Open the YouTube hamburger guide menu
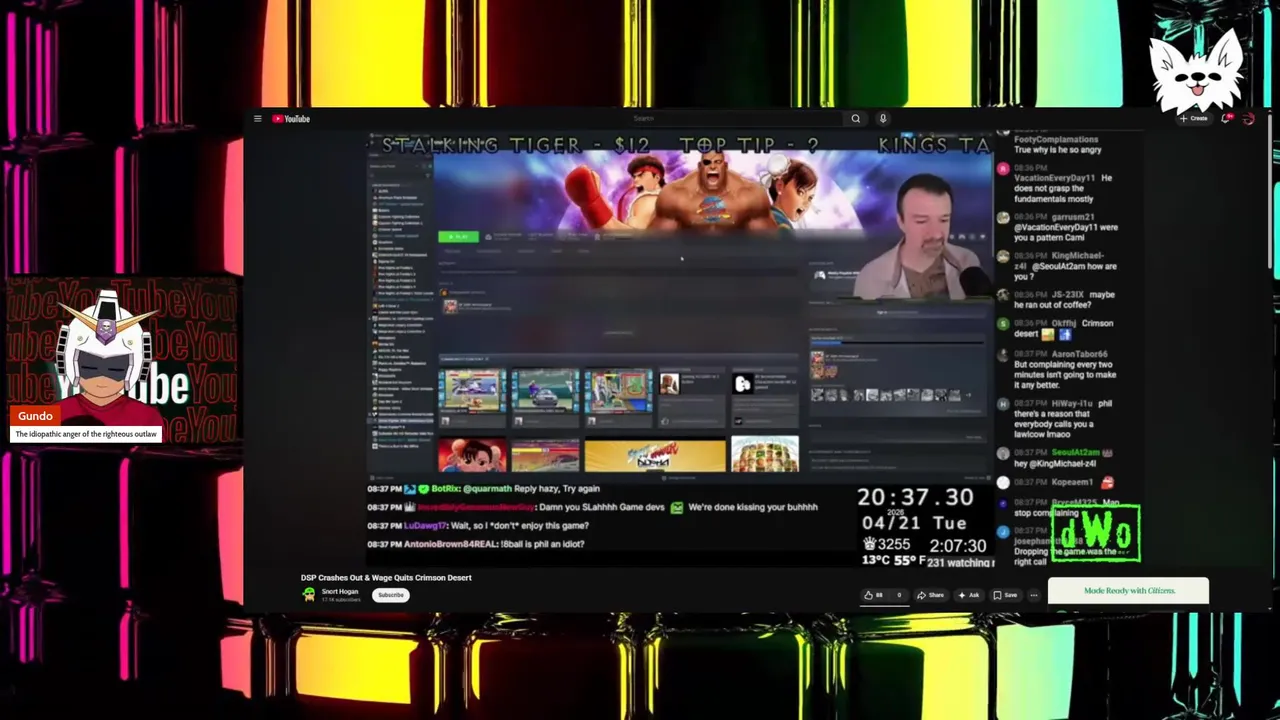Image resolution: width=1280 pixels, height=720 pixels. point(257,119)
